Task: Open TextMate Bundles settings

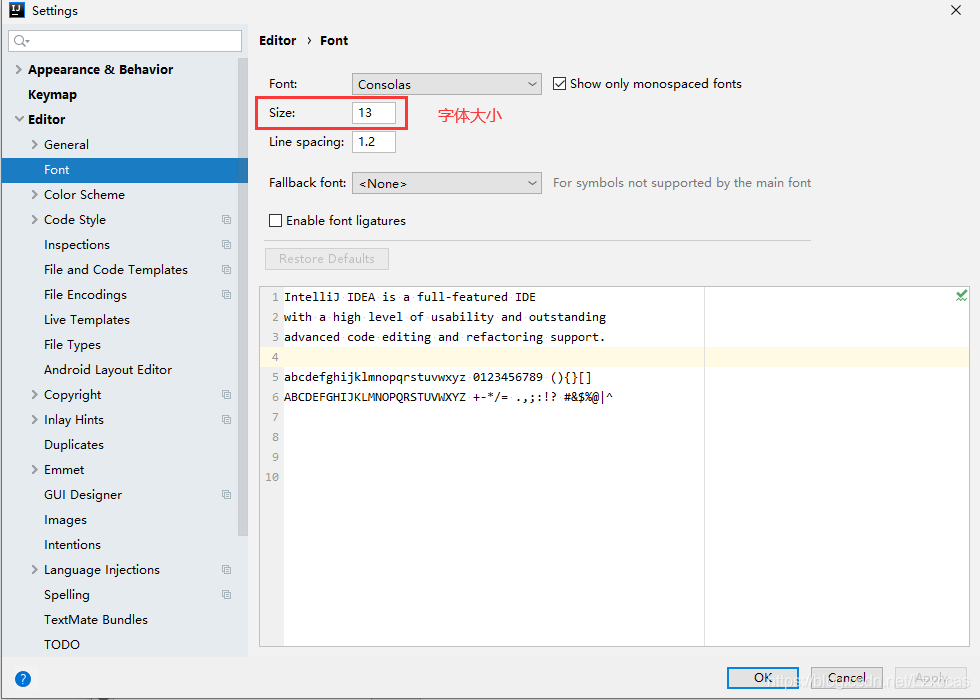Action: 96,619
